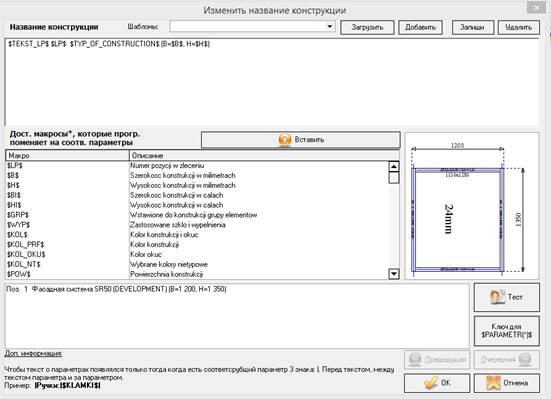Click the macro list down arrow
Image resolution: width=551 pixels, height=399 pixels.
394,273
